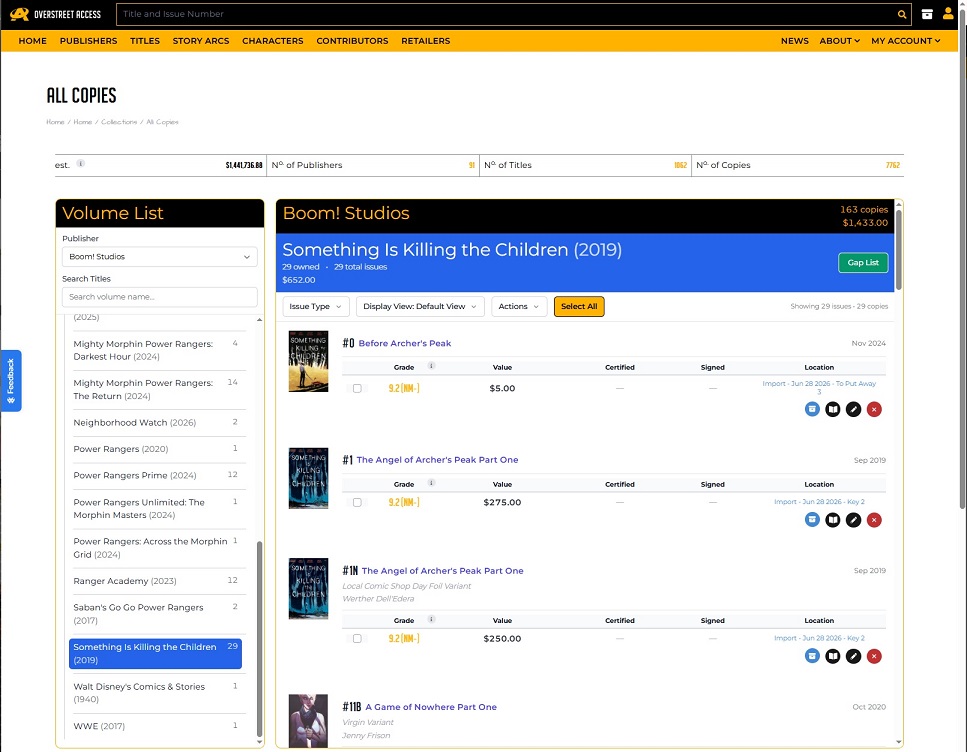Viewport: 967px width, 752px height.
Task: Click the Gap List button
Action: (863, 263)
